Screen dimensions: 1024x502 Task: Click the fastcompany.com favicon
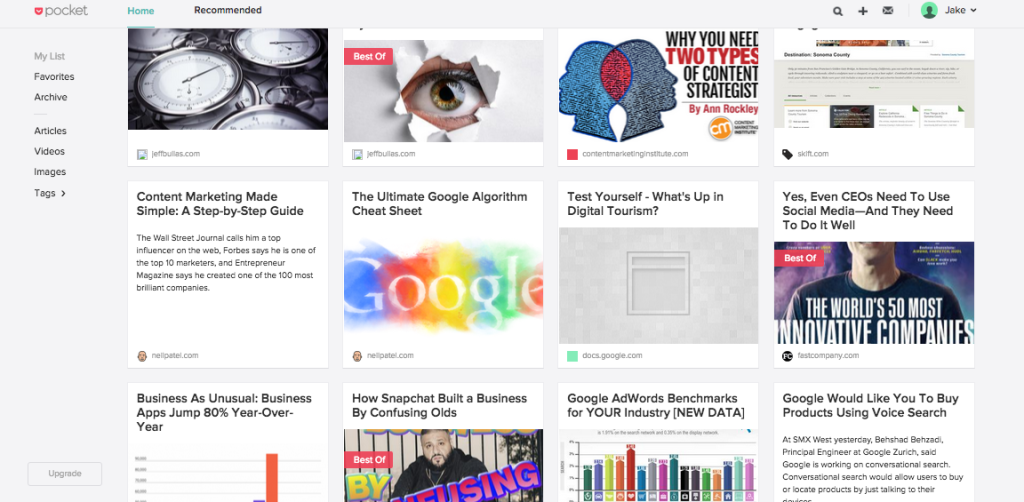[787, 356]
